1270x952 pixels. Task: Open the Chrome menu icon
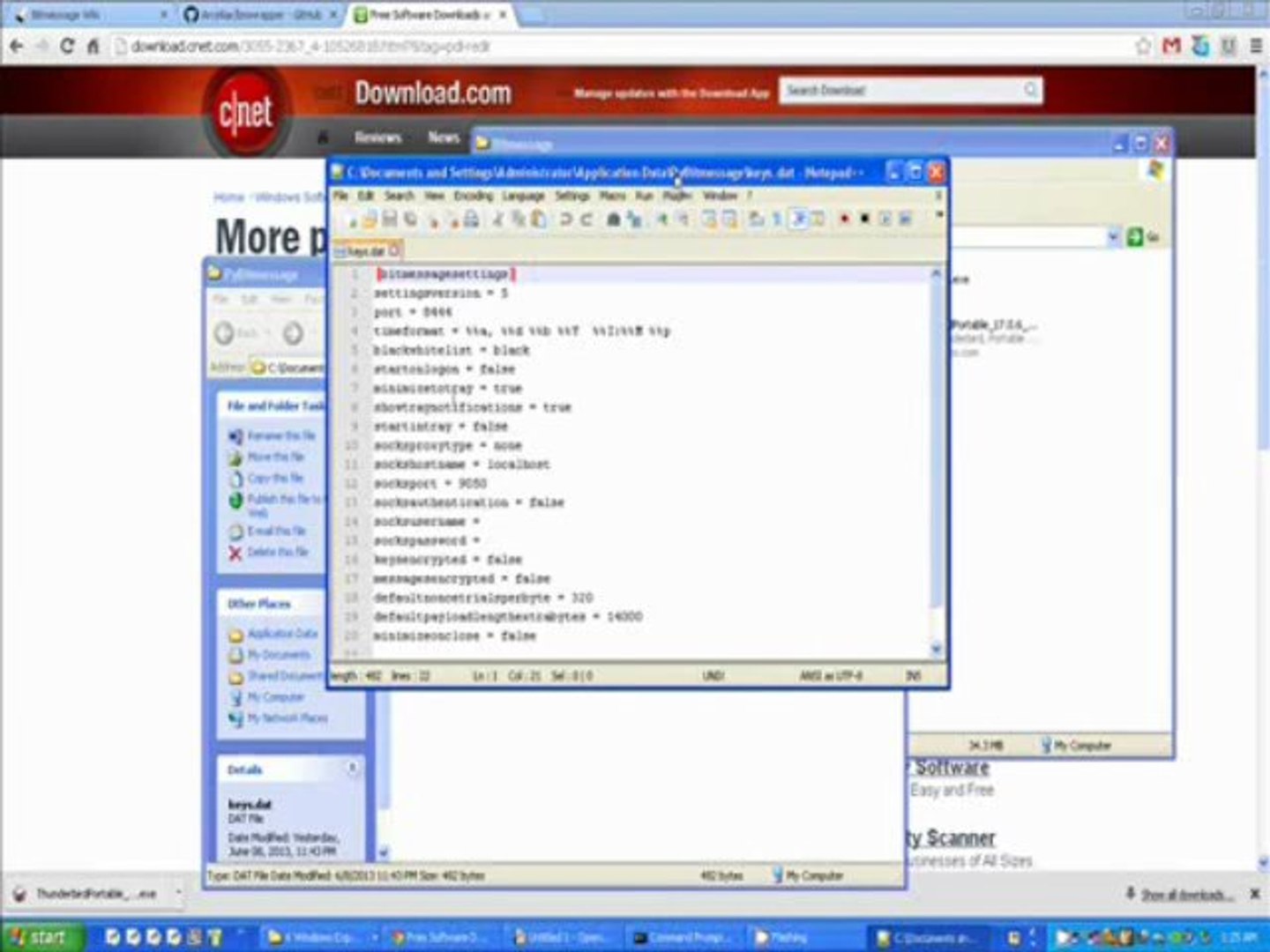(x=1256, y=46)
